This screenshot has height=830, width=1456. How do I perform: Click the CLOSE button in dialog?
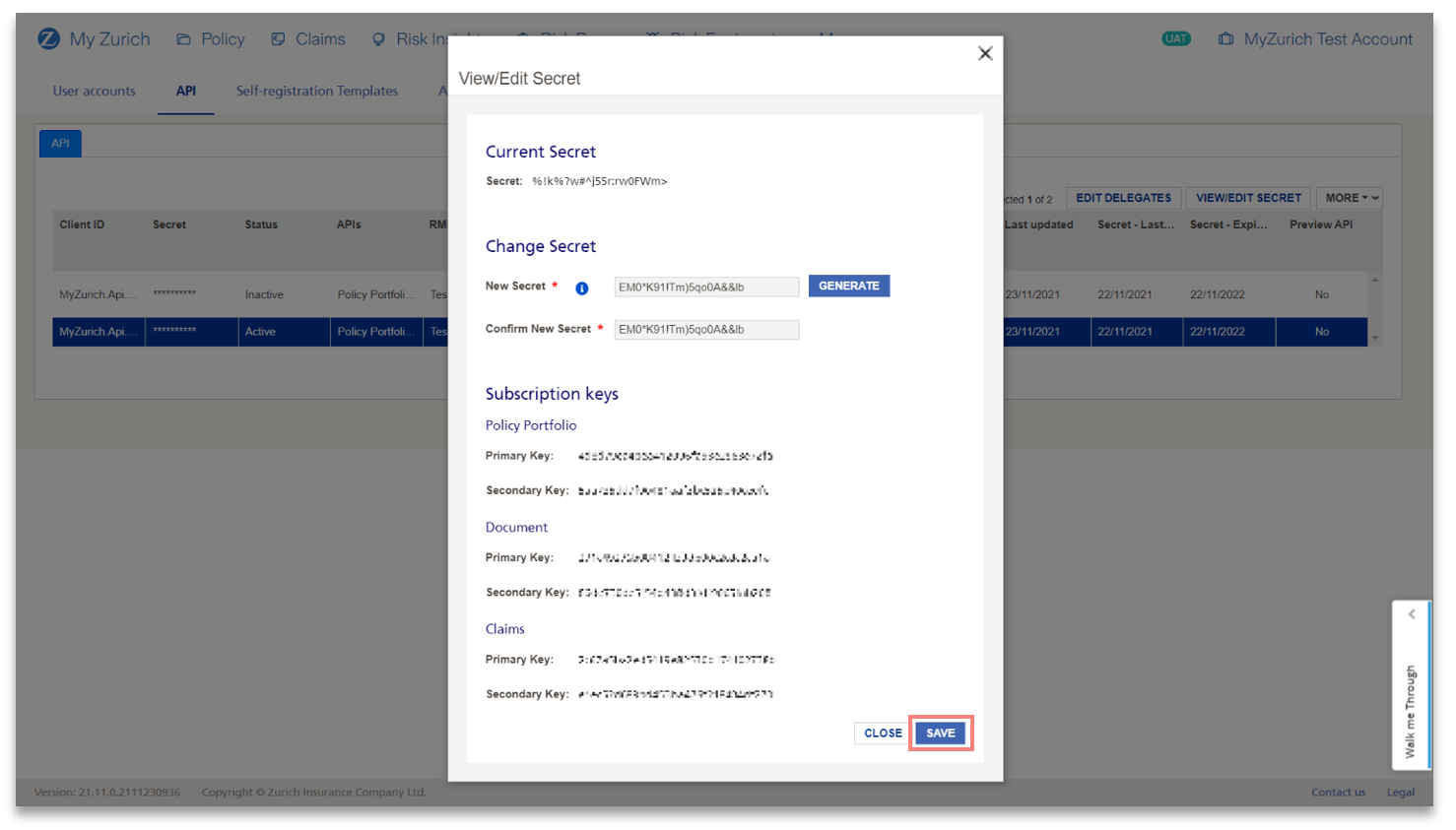[x=882, y=734]
